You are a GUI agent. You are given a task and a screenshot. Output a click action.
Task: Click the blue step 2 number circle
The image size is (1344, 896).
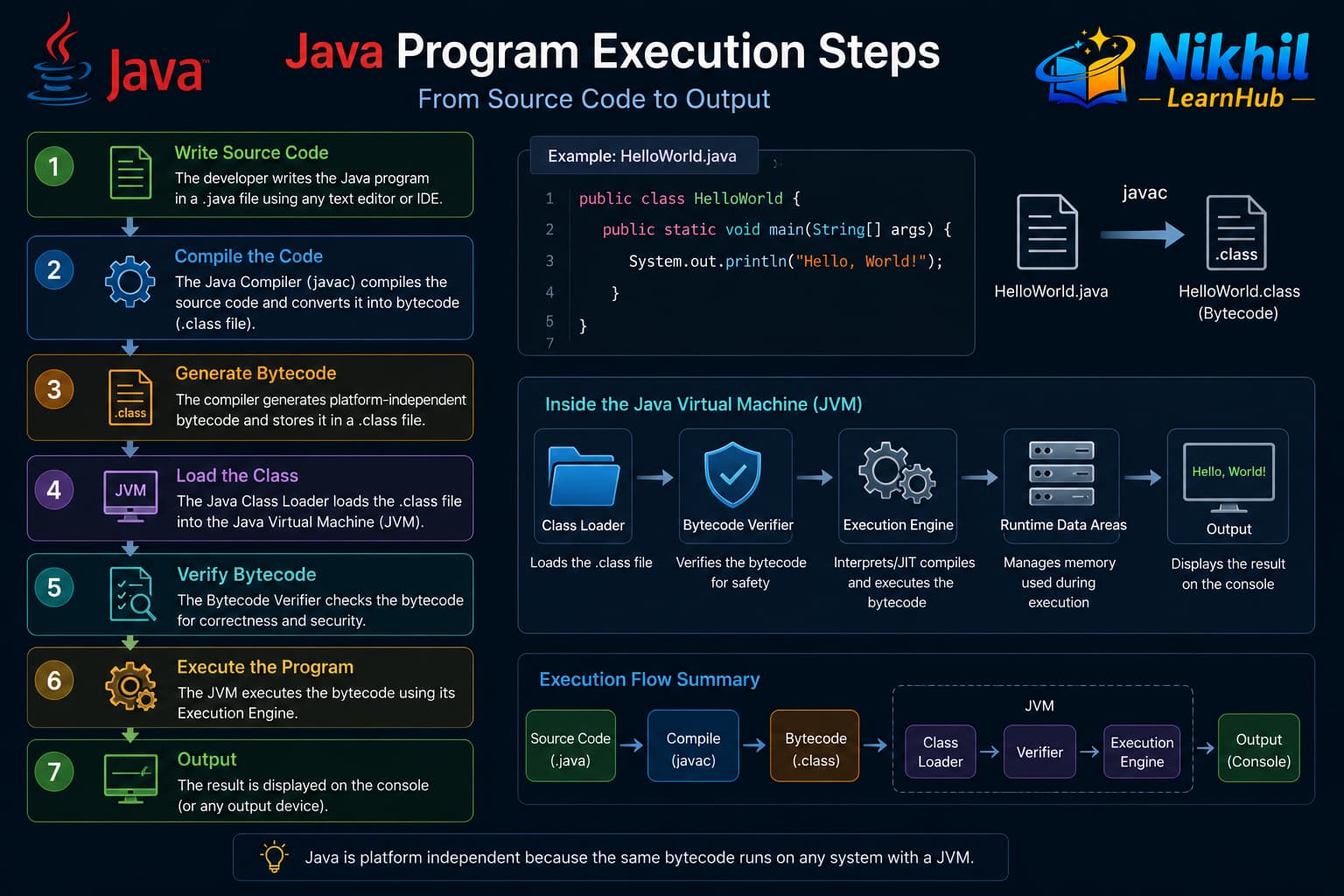(x=54, y=269)
